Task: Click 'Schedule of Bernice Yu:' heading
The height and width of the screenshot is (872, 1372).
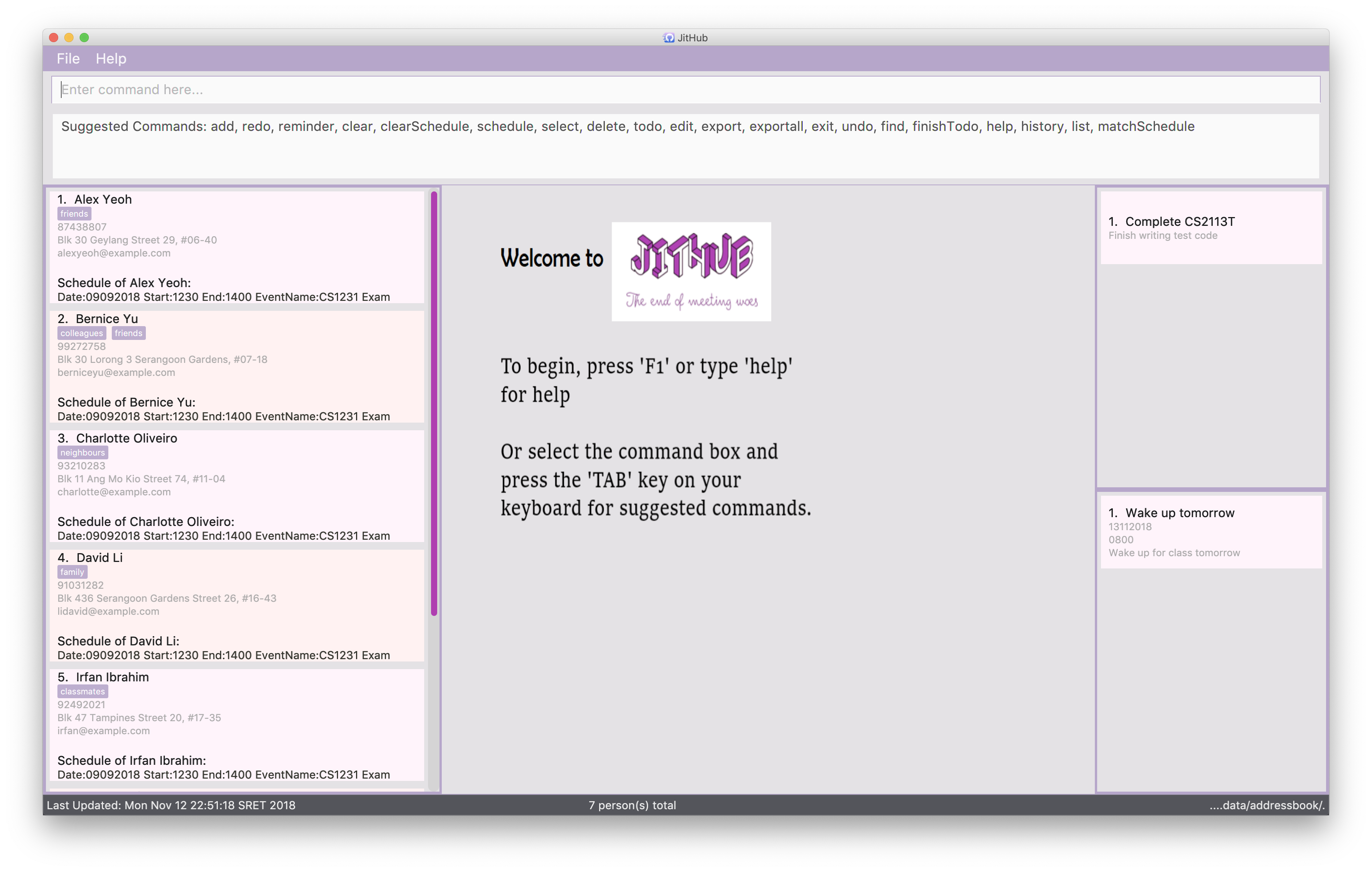Action: point(126,402)
